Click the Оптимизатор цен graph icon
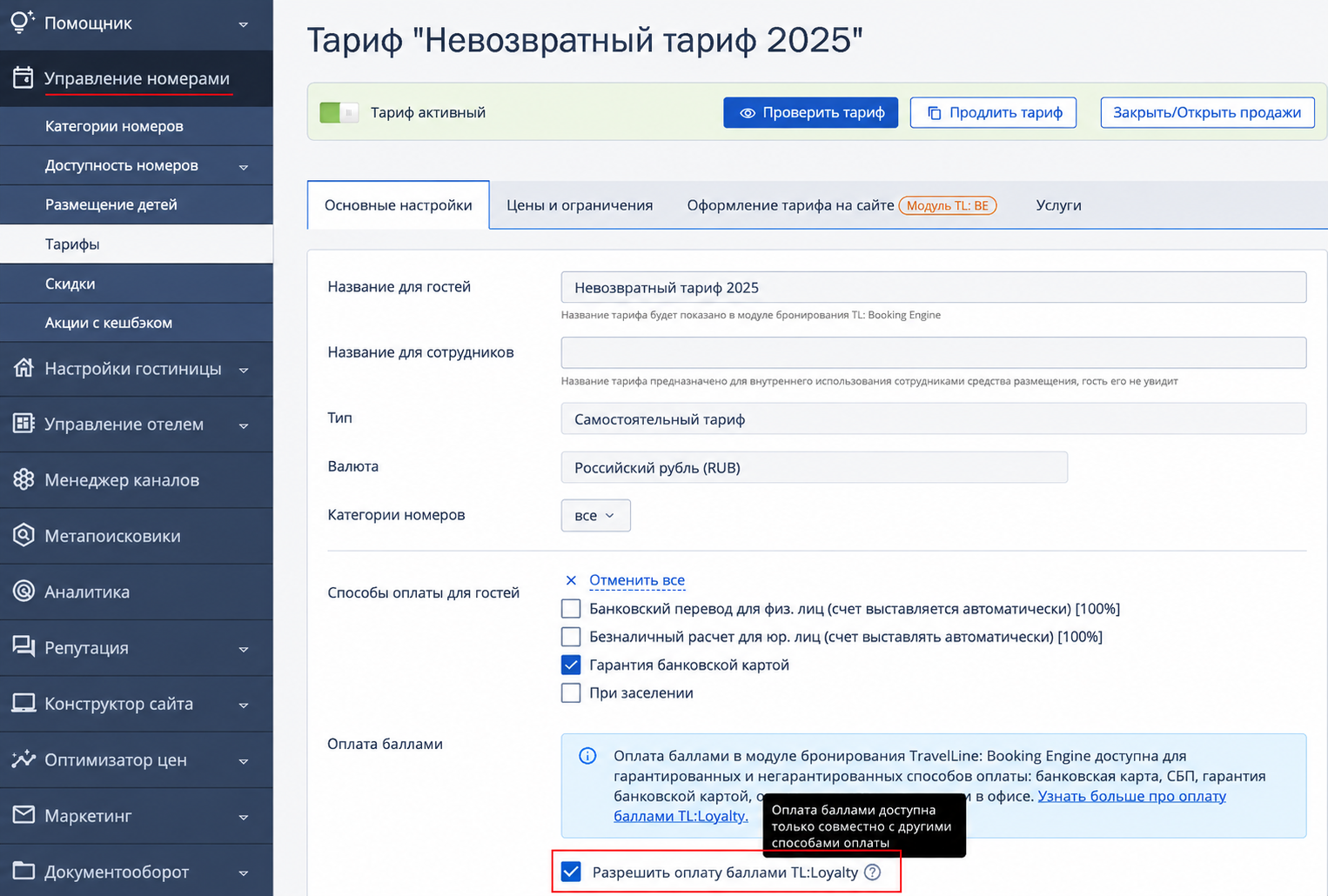 point(23,759)
